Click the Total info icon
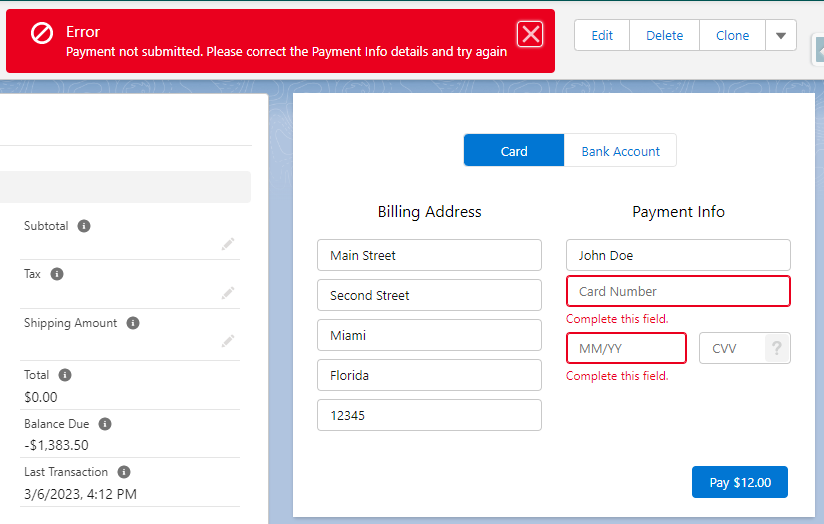 [x=65, y=375]
